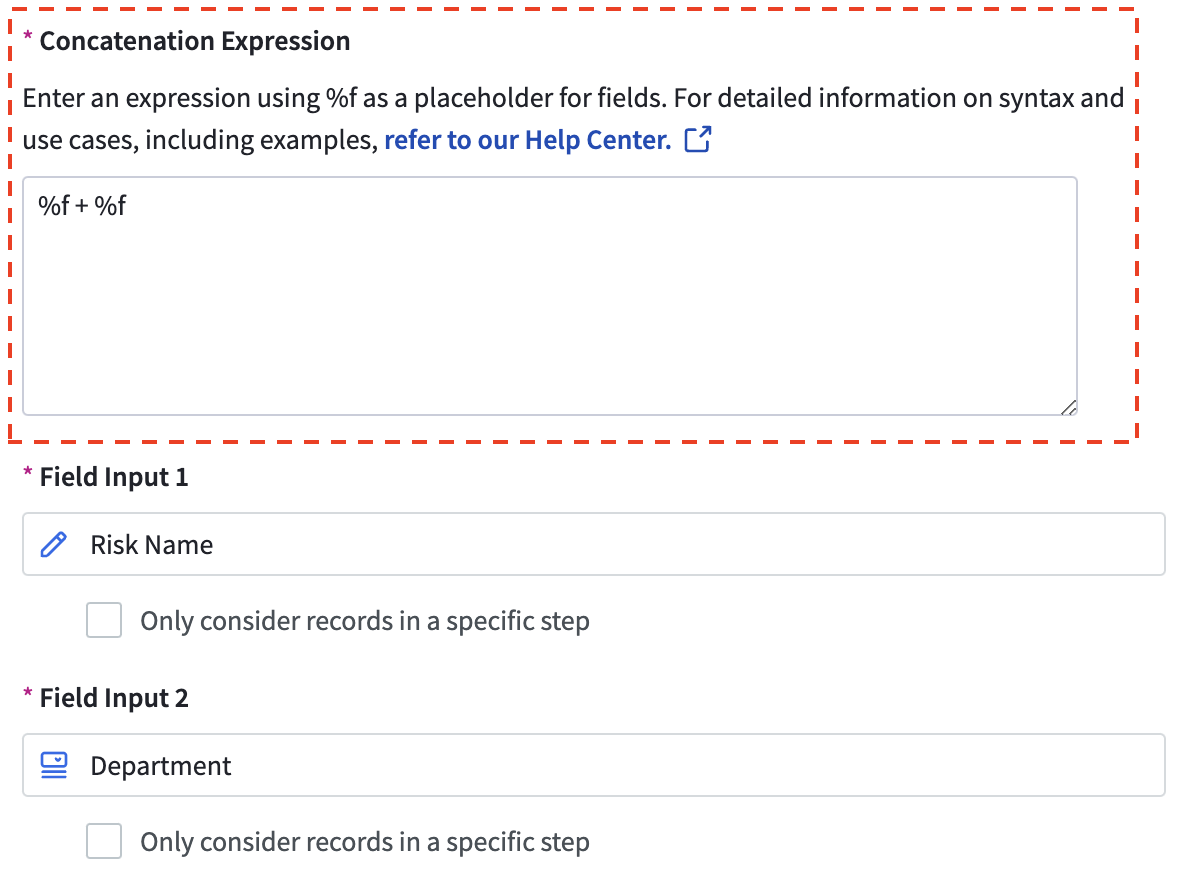The width and height of the screenshot is (1190, 888).
Task: Click required asterisk beside Concatenation Expression
Action: pos(28,39)
